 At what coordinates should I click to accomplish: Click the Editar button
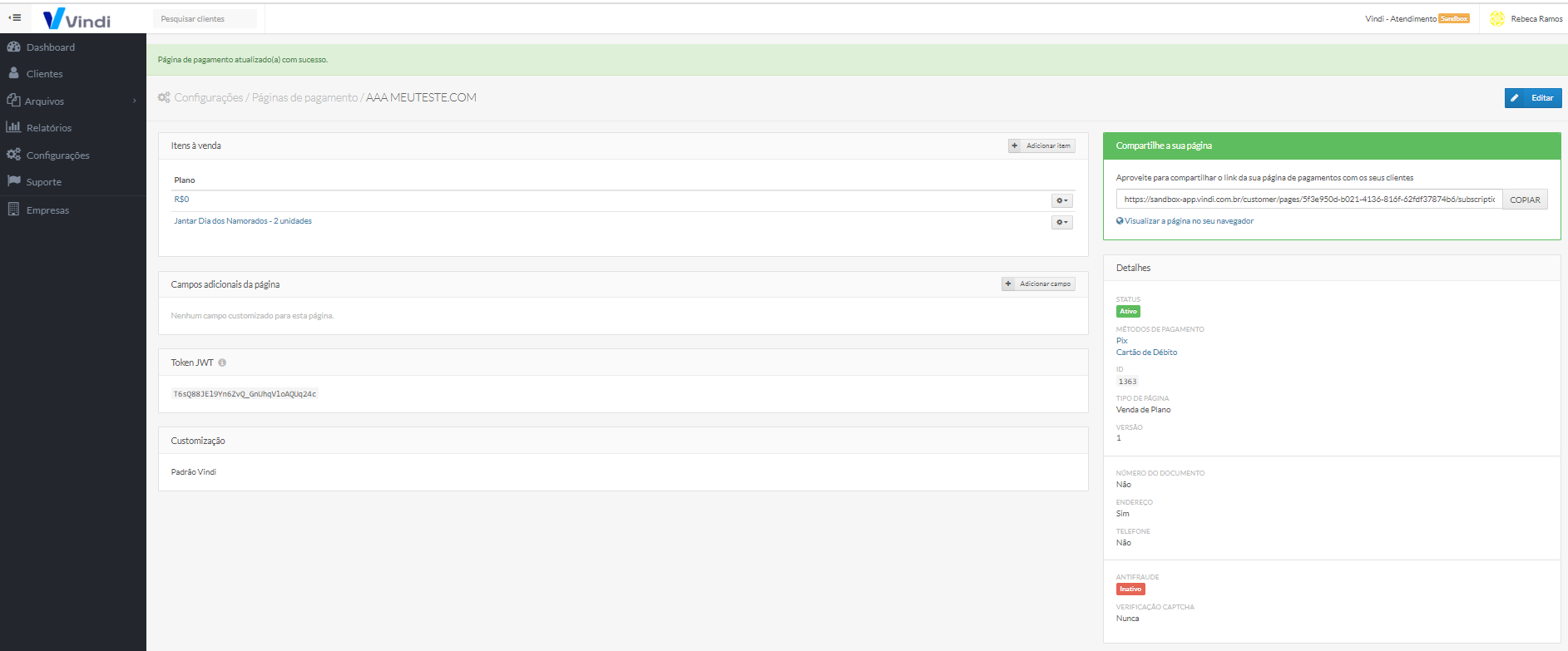(x=1532, y=98)
